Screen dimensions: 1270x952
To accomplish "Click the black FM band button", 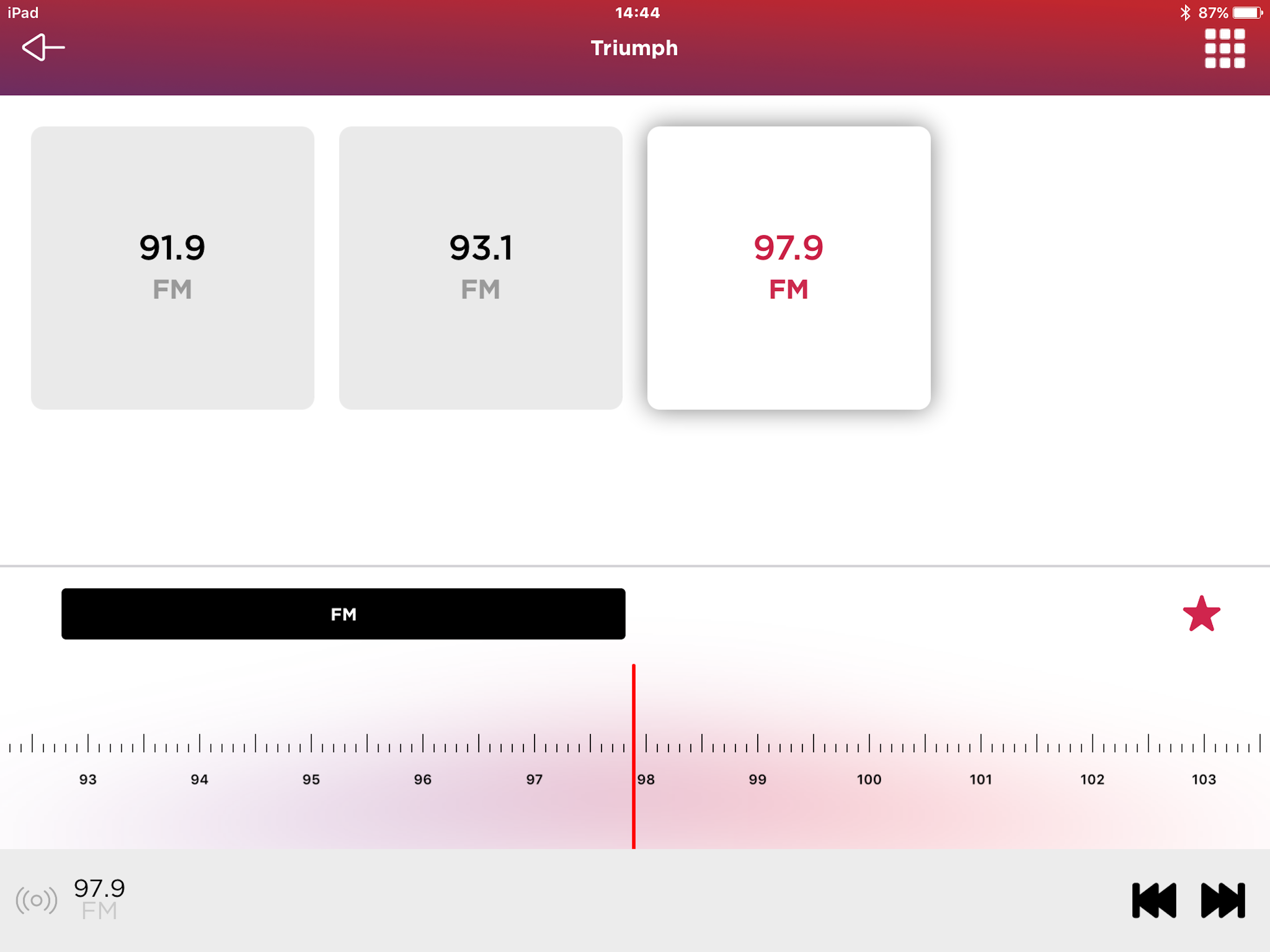I will tap(344, 613).
